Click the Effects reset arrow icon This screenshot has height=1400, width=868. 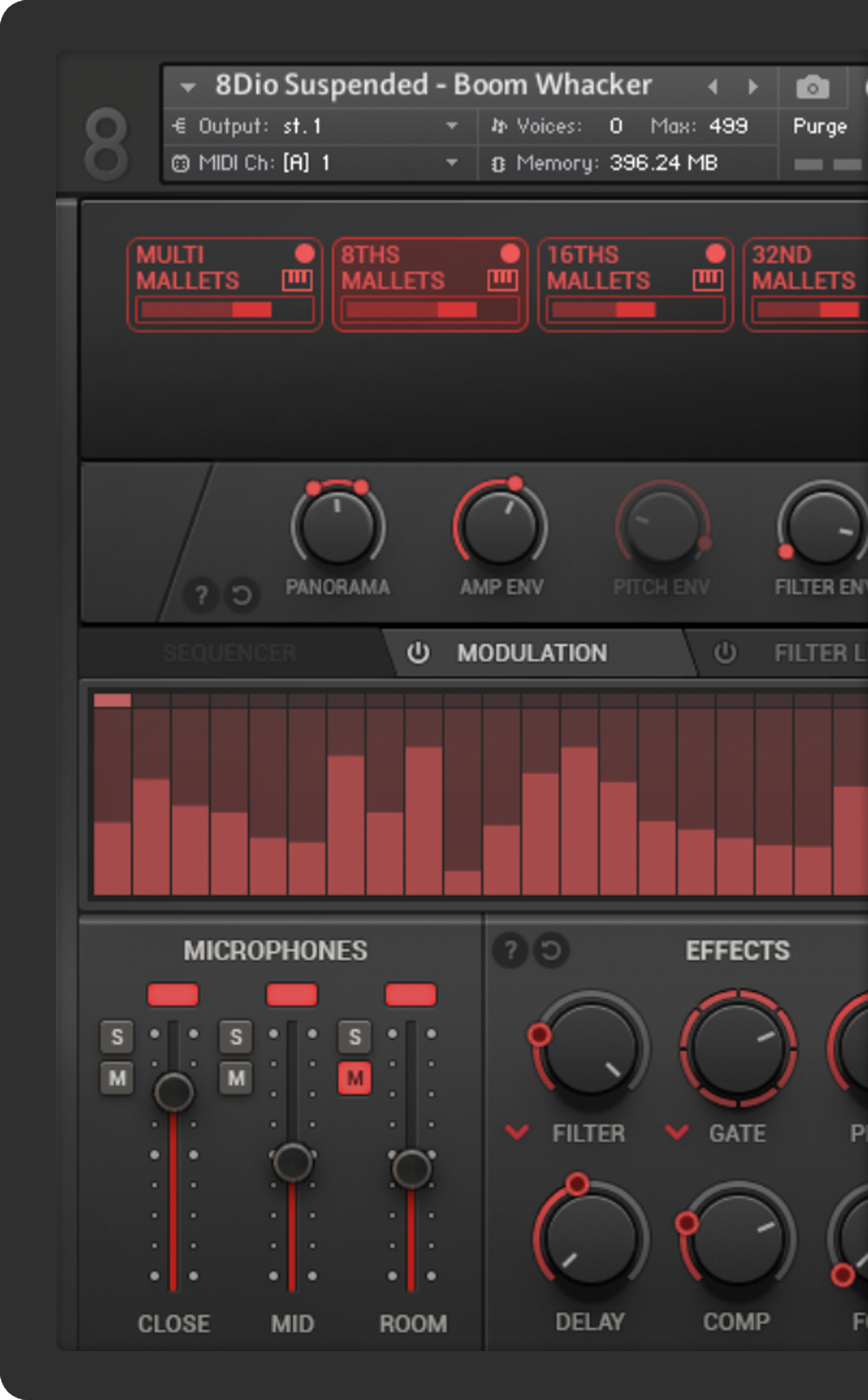[x=551, y=951]
